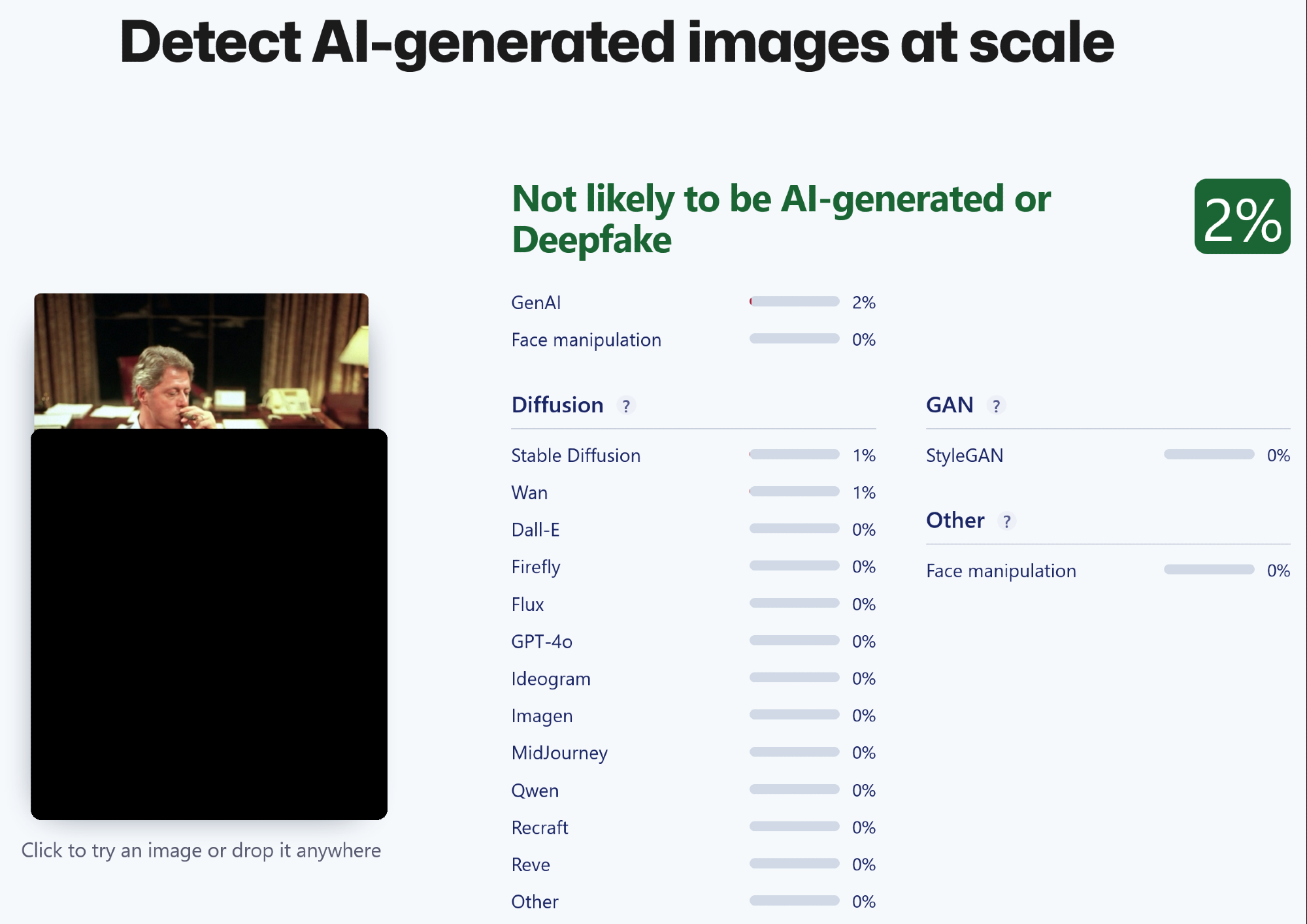Click the Diffusion section heading
Viewport: 1307px width, 924px height.
pos(557,405)
